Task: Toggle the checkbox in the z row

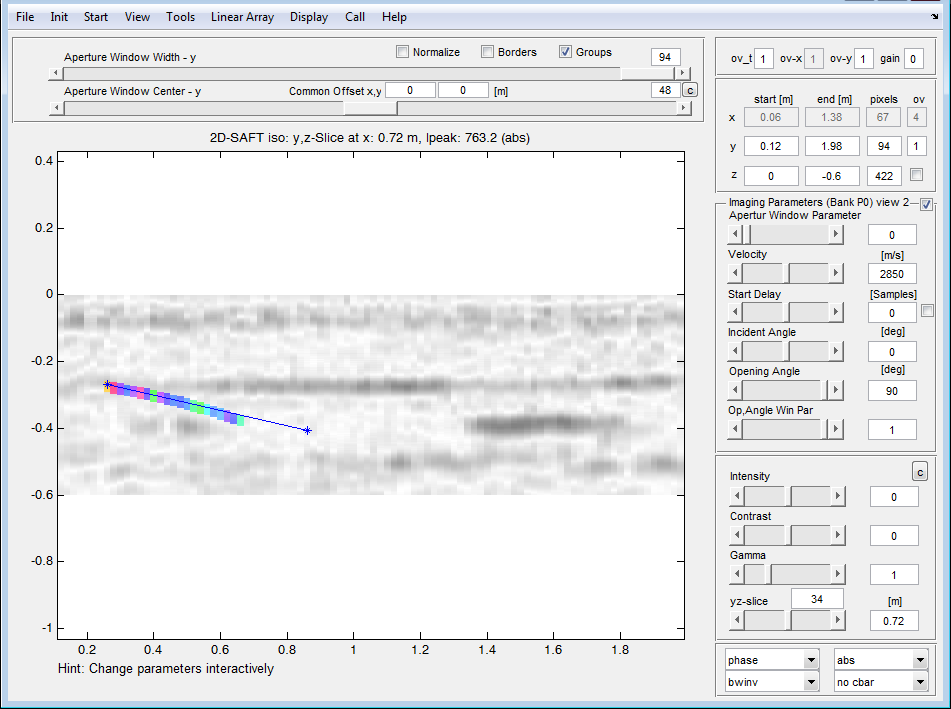Action: [916, 175]
